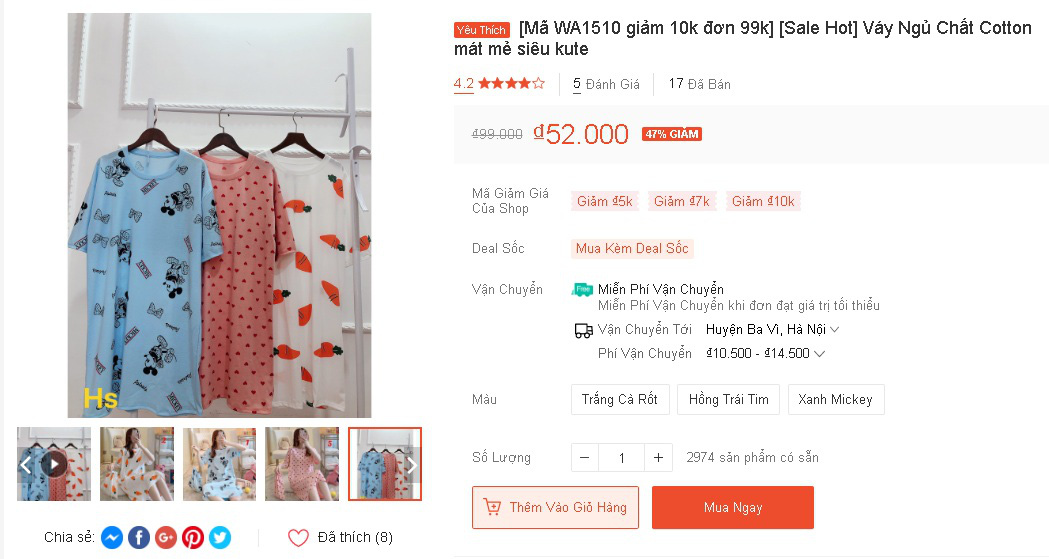Select the Trắng Cà Rốt color option
This screenshot has height=559, width=1049.
[620, 400]
